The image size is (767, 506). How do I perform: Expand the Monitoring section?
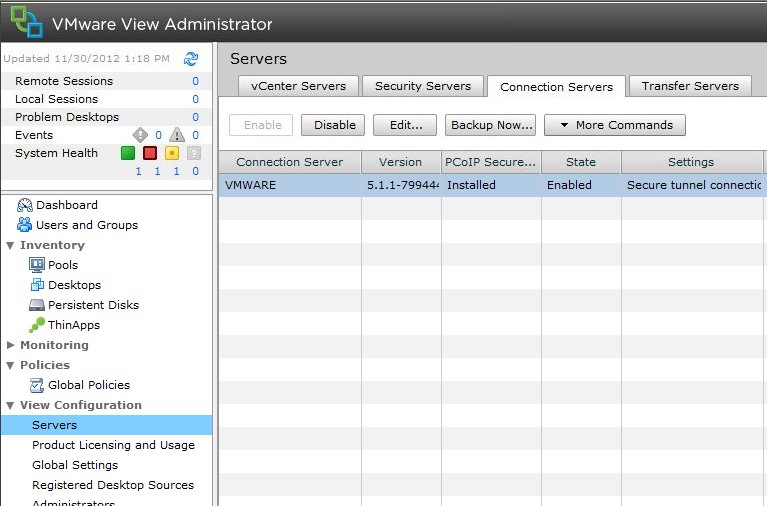coord(10,345)
